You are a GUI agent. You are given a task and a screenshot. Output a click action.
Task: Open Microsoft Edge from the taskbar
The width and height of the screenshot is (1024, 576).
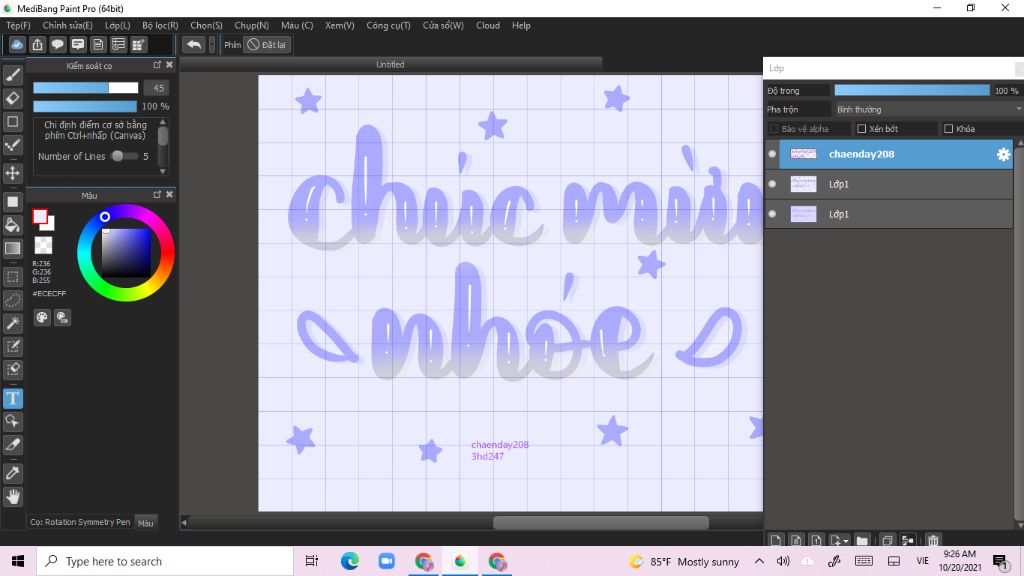(349, 561)
